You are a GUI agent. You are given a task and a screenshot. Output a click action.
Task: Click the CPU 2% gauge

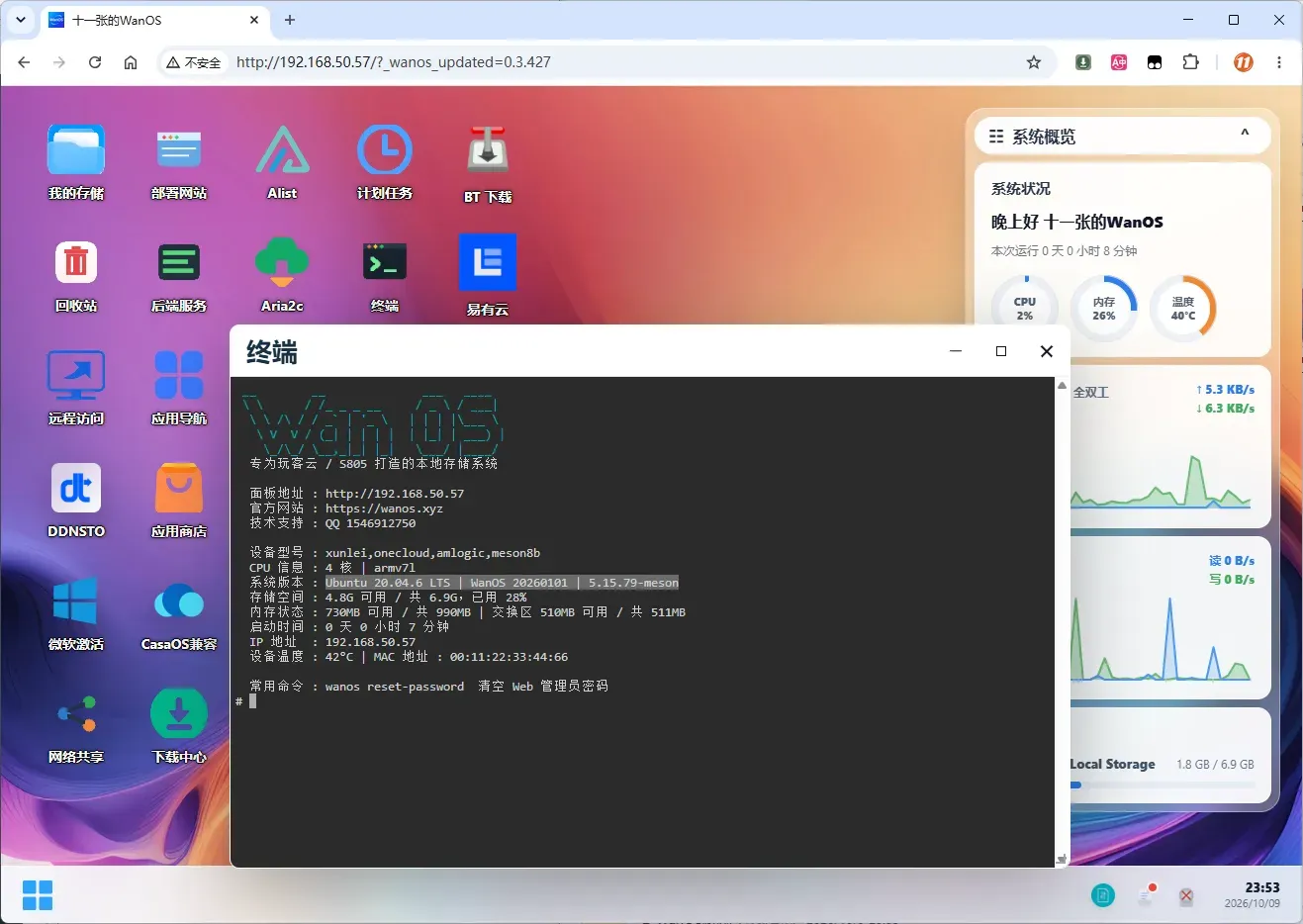pyautogui.click(x=1025, y=309)
